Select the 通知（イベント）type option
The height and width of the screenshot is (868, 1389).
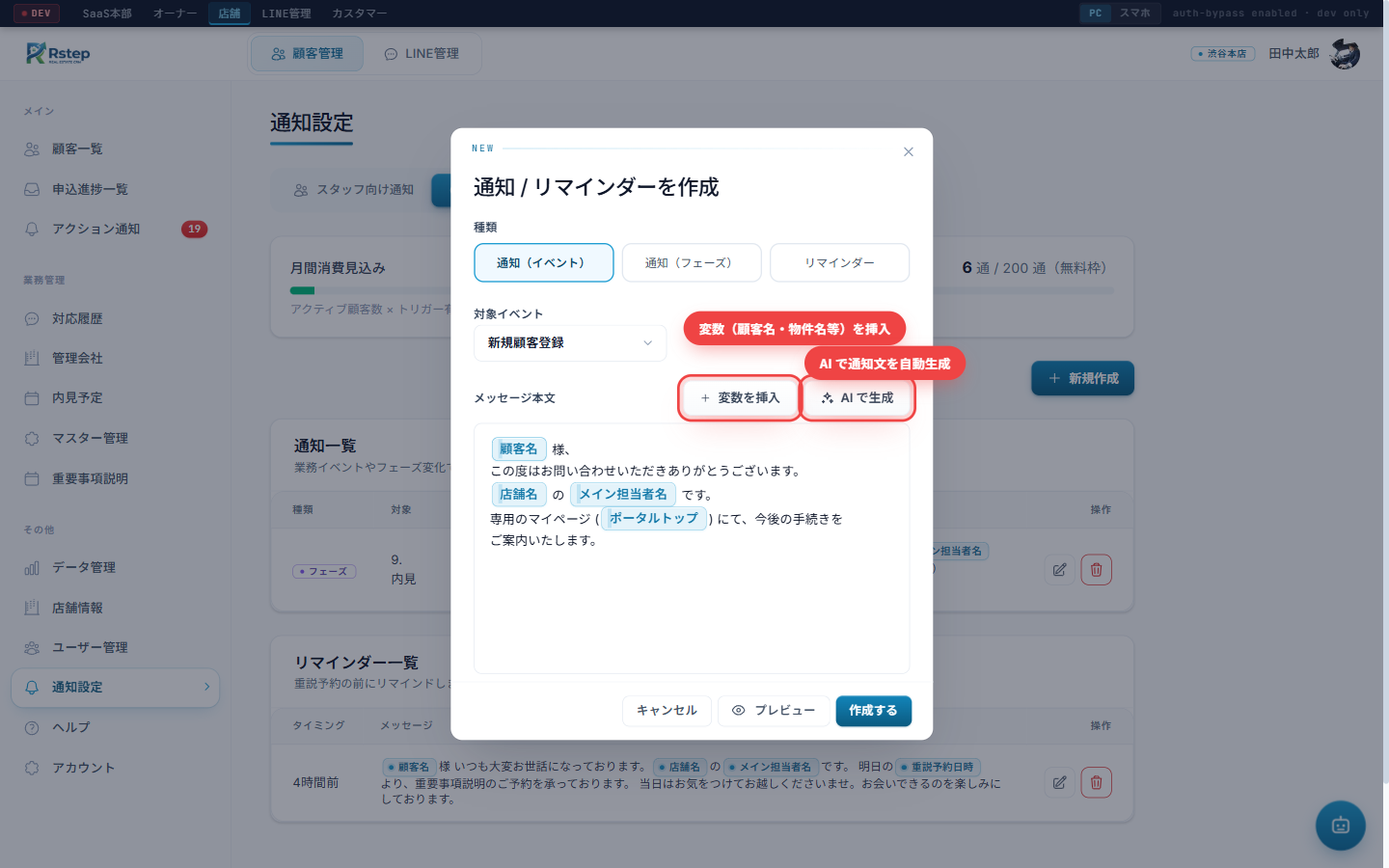coord(544,262)
